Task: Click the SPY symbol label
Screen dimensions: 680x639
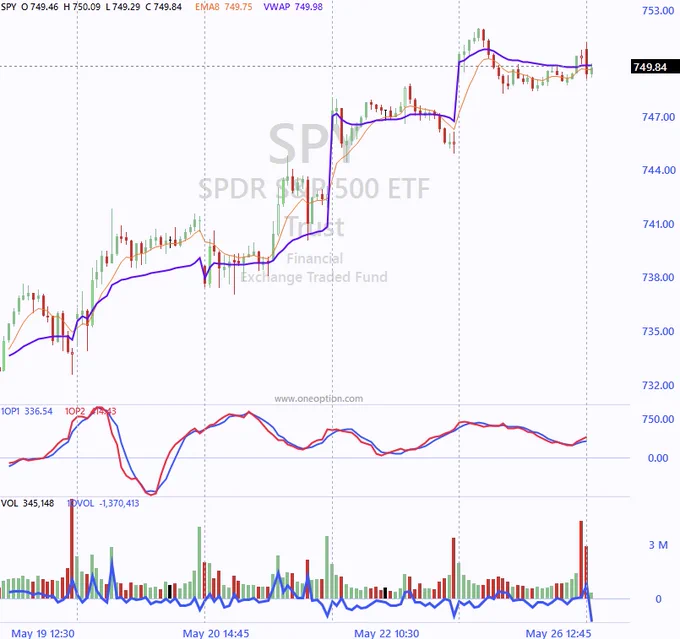Action: pyautogui.click(x=8, y=7)
